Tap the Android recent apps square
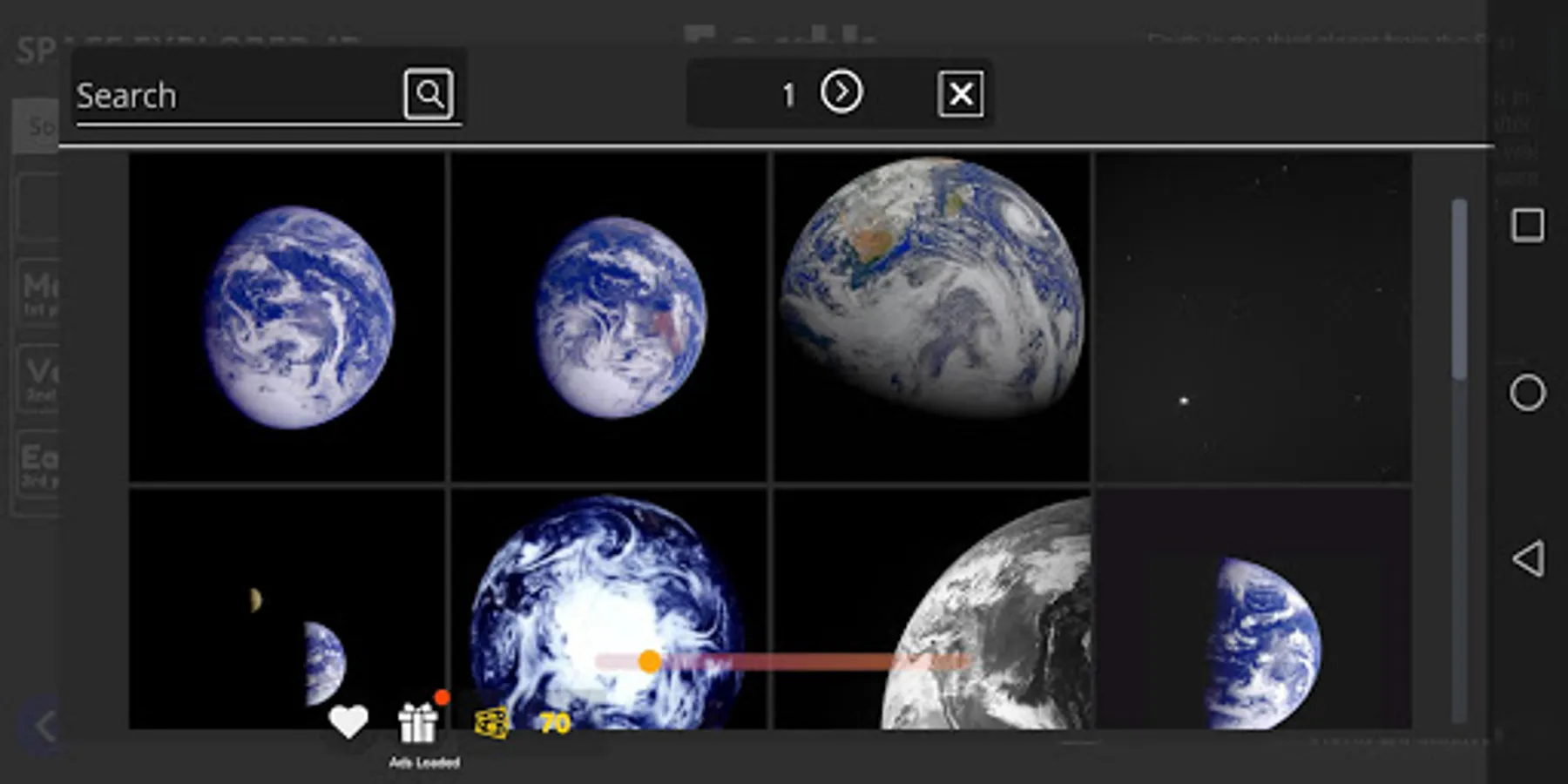Screen dimensions: 1568x784 1527,226
